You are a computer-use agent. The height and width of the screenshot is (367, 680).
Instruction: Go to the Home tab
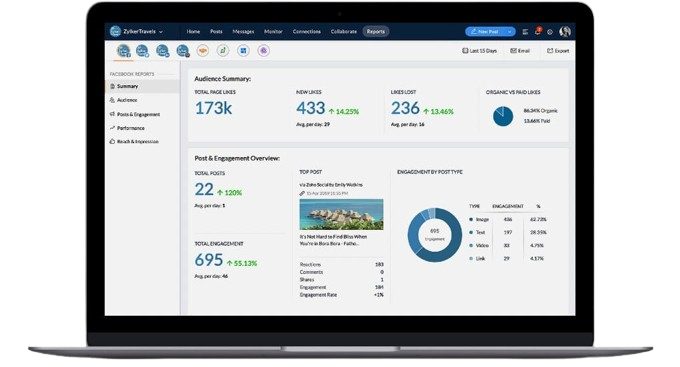pos(193,32)
